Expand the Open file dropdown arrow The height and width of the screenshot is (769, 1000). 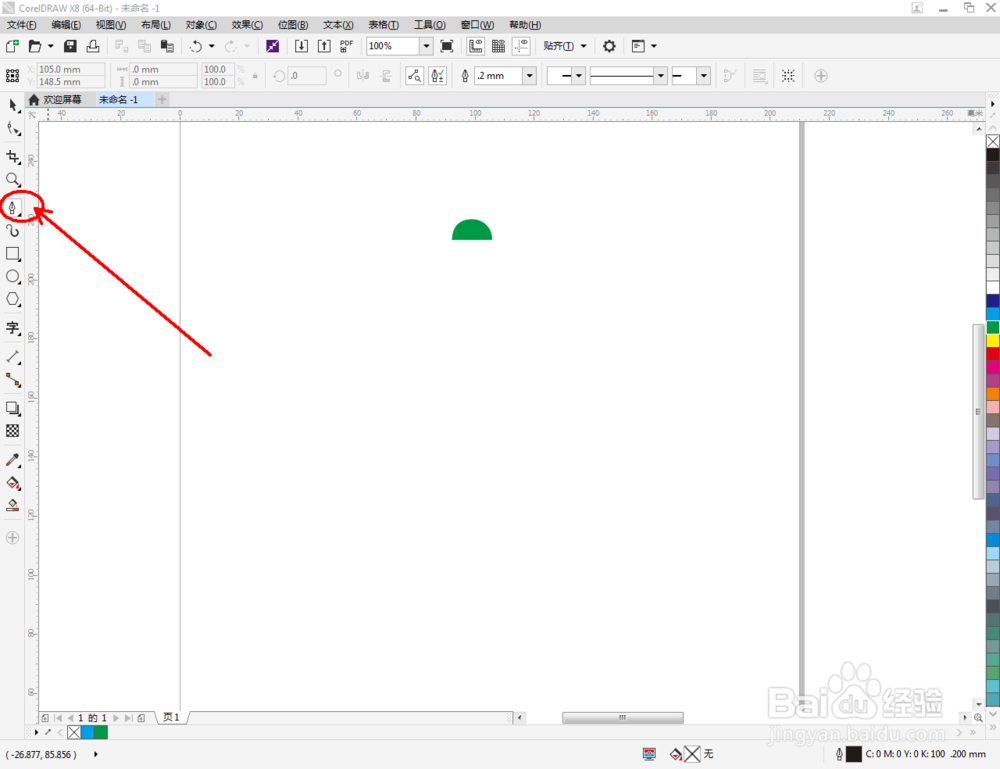tap(50, 46)
